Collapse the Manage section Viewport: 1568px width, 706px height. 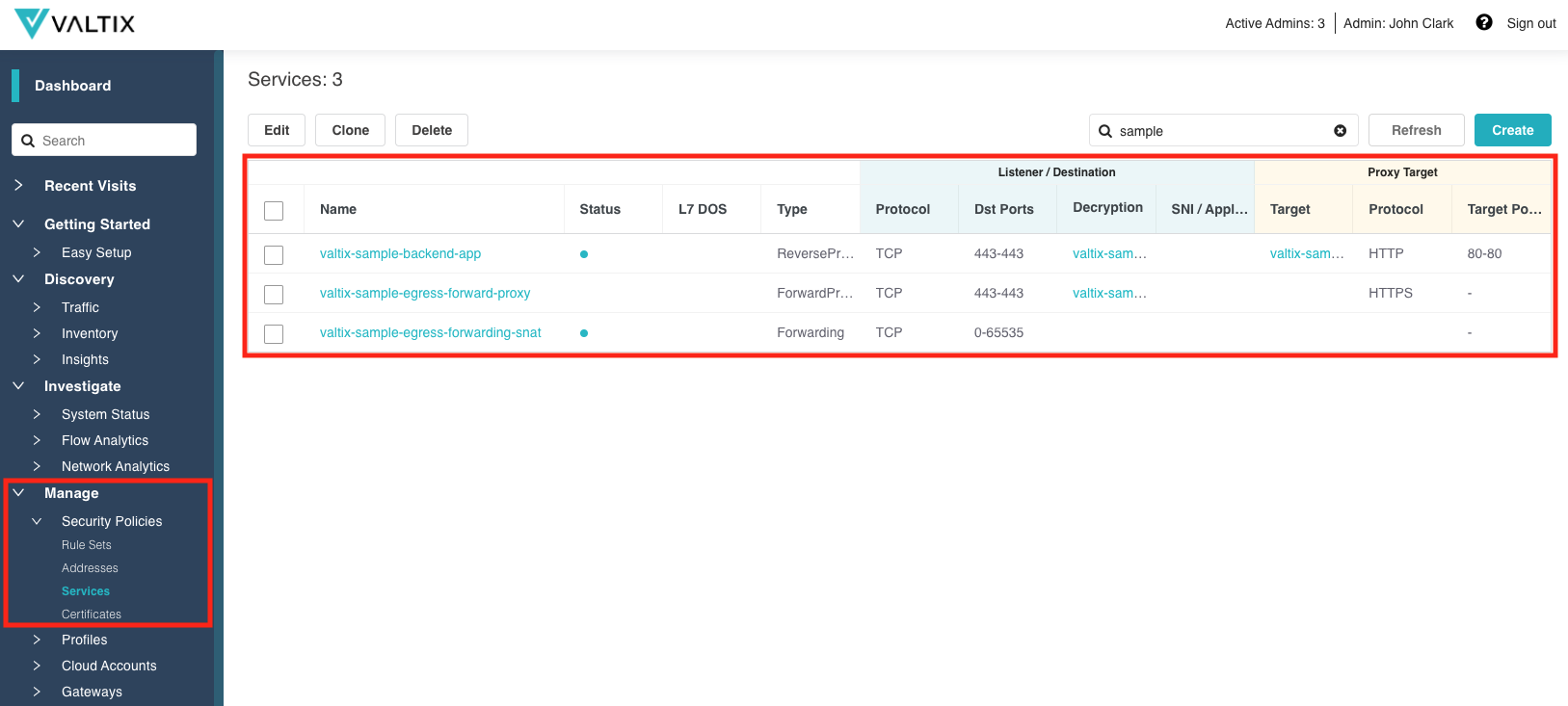(18, 492)
